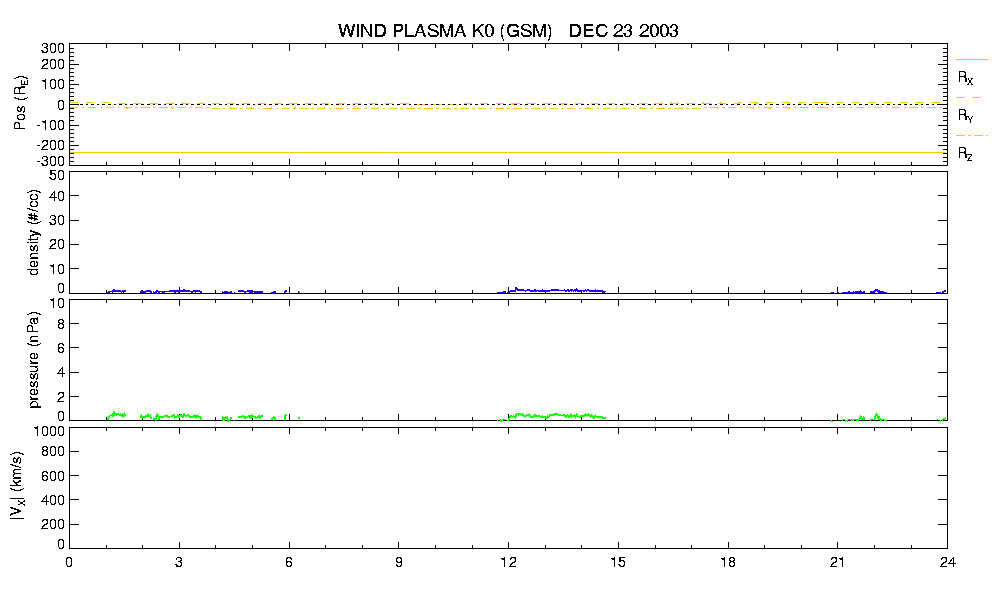Click hour 9 on the time axis
Screen dimensions: 993x600
point(398,562)
